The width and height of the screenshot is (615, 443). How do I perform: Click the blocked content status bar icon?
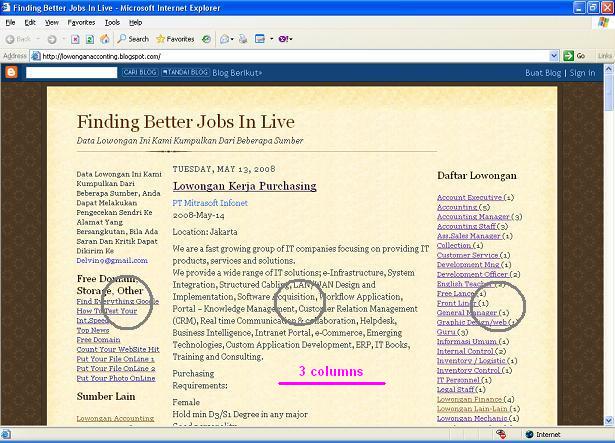[x=501, y=434]
